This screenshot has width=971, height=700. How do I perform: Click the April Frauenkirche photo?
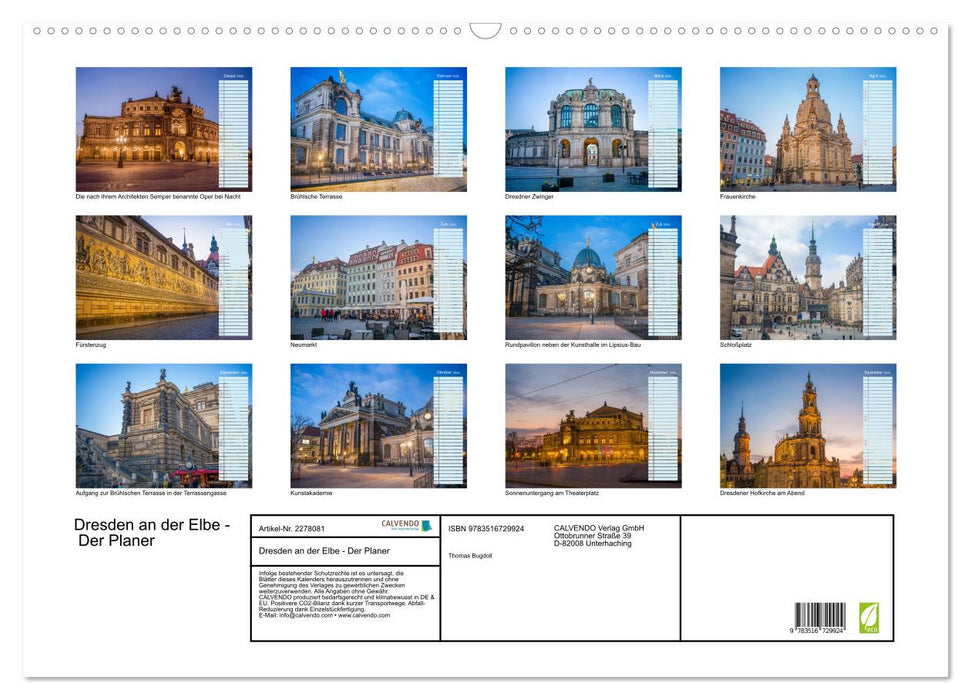click(790, 130)
